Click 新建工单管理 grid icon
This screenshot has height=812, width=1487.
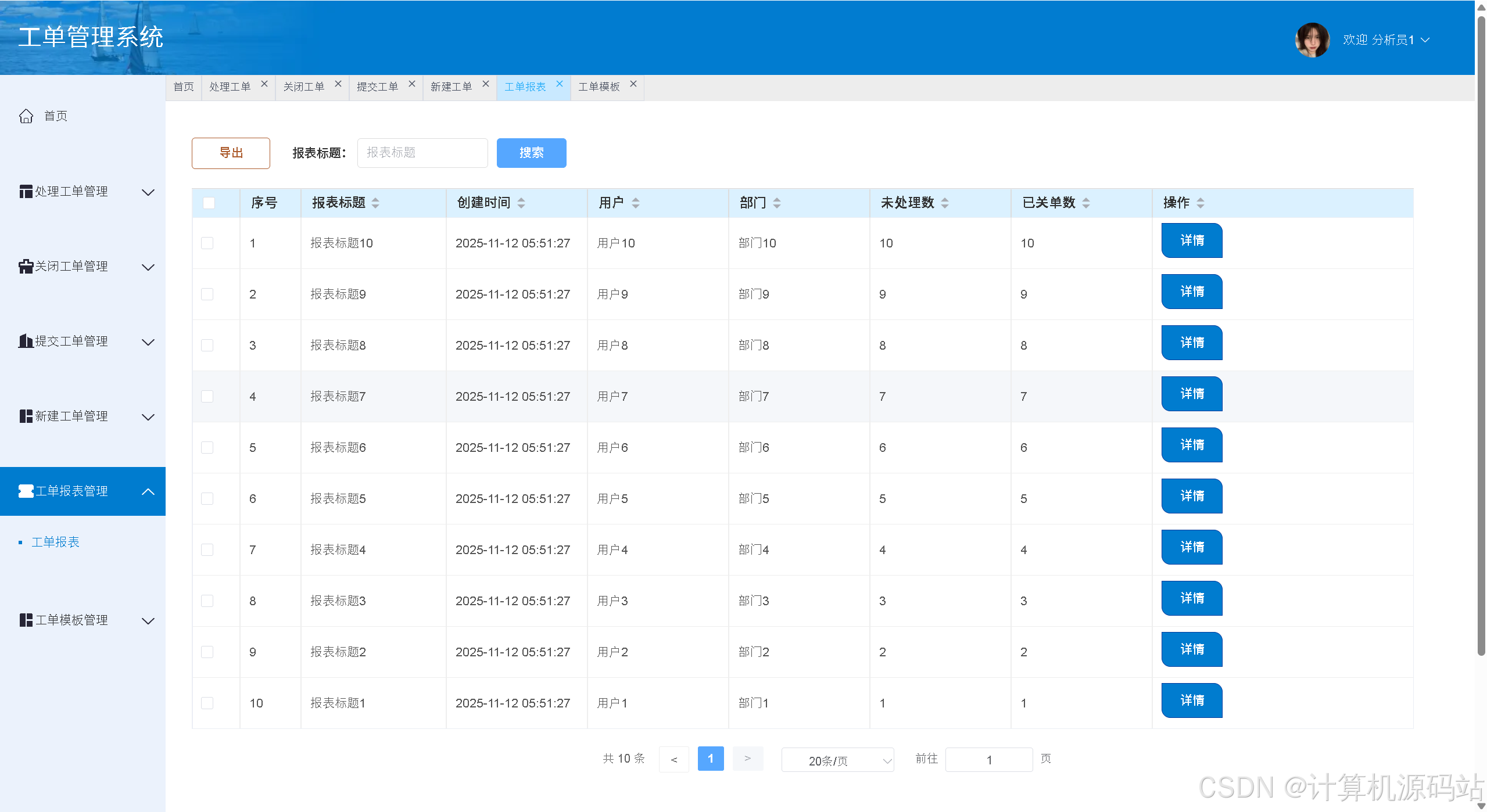pyautogui.click(x=26, y=416)
